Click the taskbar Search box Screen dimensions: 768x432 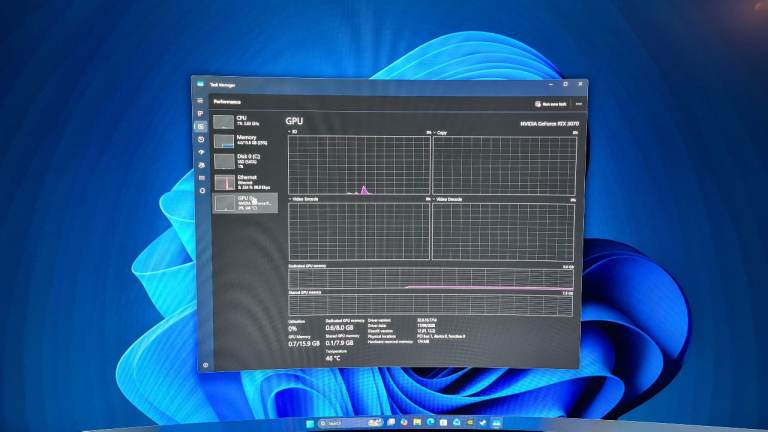pos(351,423)
